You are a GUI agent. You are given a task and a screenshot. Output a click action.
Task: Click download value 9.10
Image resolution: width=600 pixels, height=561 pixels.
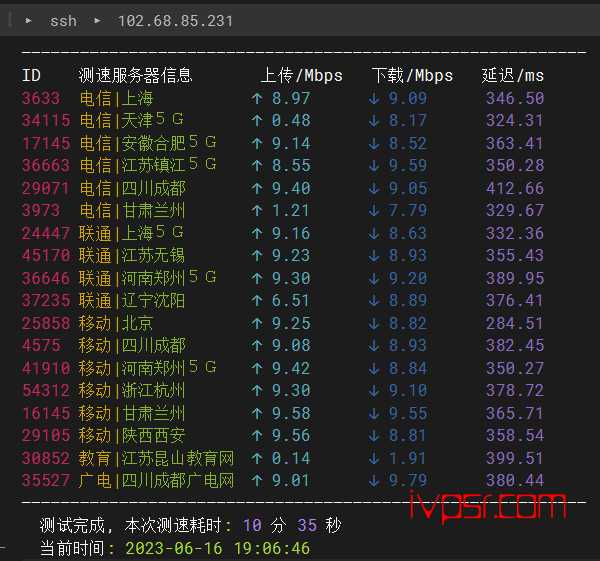408,390
